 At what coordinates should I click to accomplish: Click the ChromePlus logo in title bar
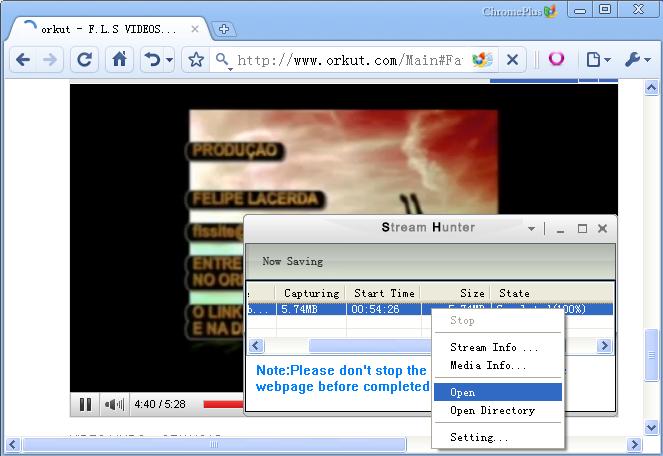click(x=519, y=11)
